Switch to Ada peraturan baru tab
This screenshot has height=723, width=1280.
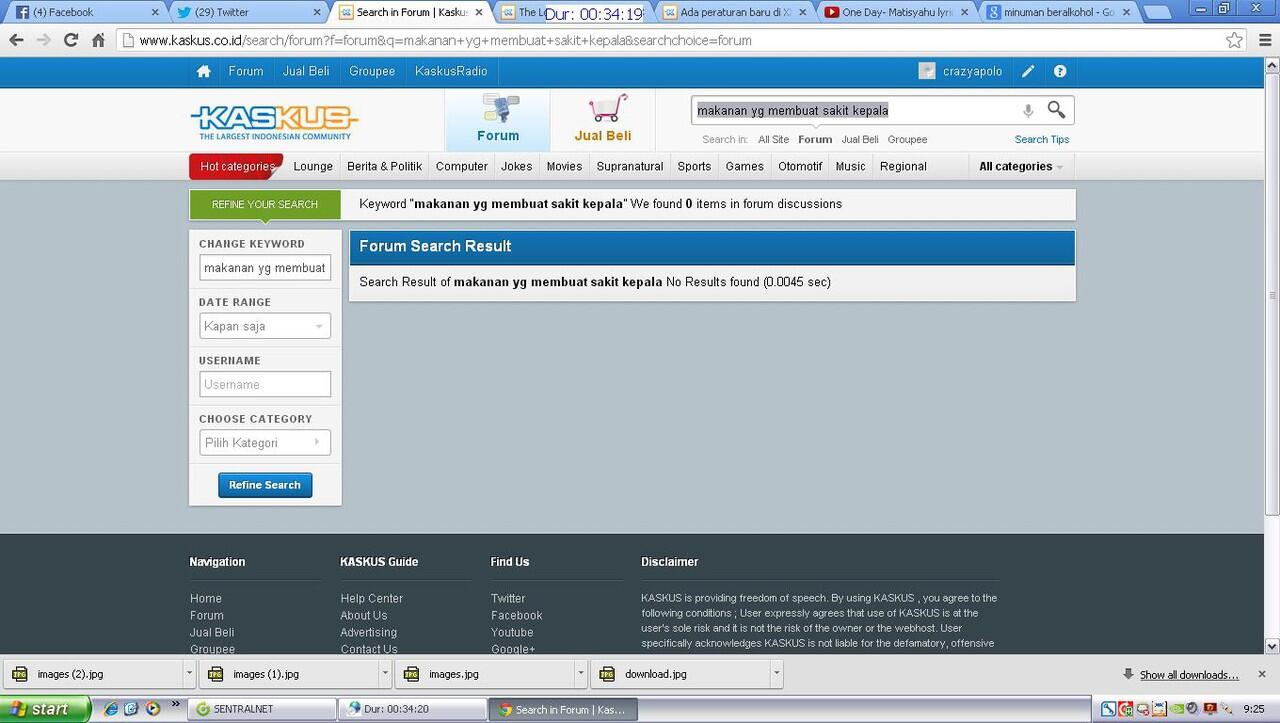pos(735,12)
